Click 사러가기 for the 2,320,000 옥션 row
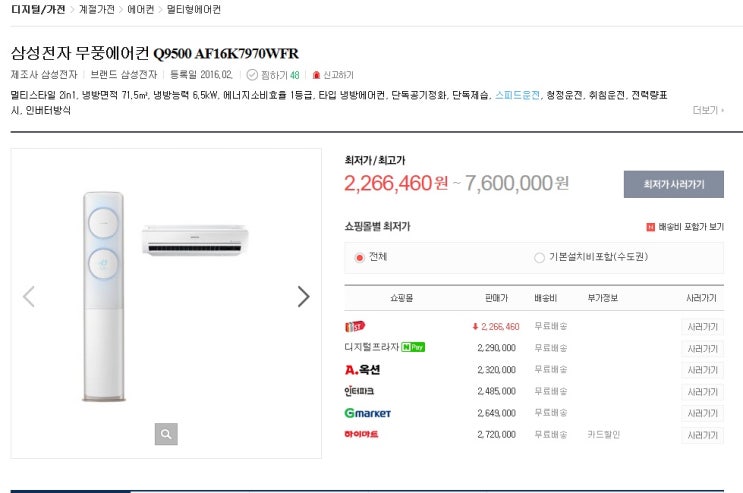 pos(703,370)
